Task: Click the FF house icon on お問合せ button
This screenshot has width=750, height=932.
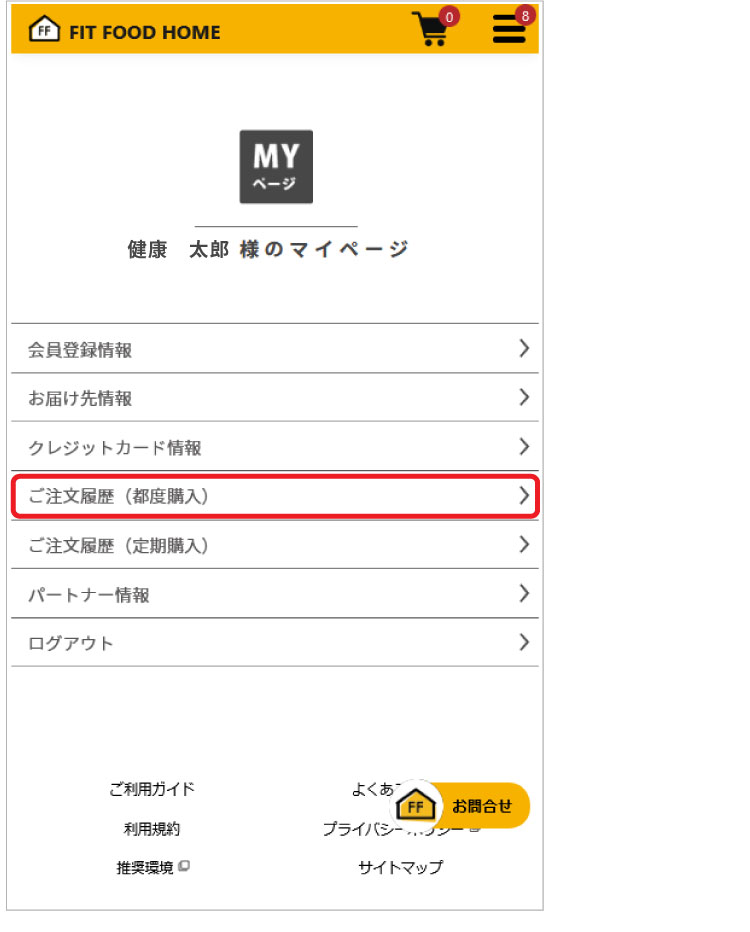Action: 416,805
